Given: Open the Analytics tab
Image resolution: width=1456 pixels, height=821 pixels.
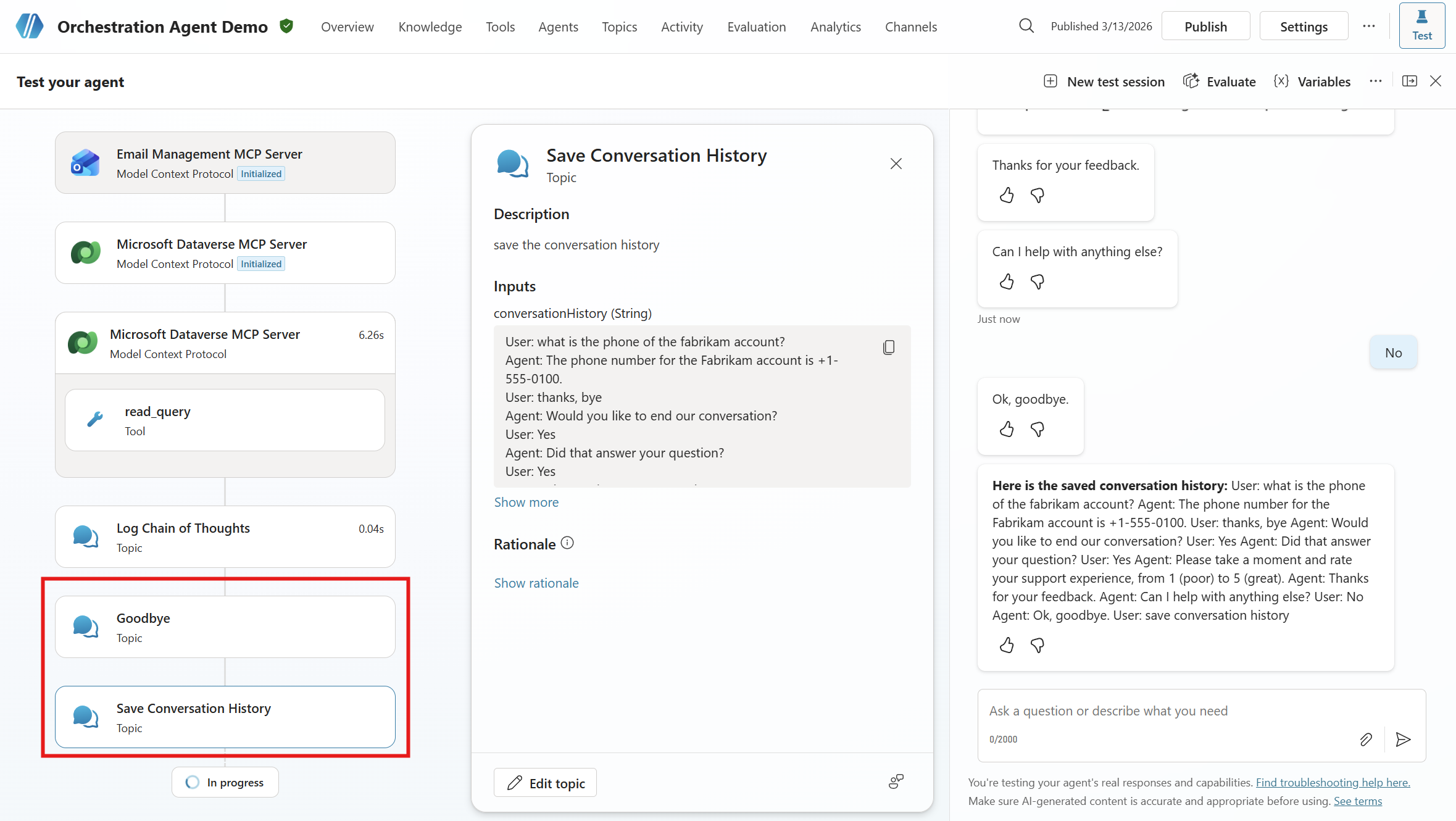Looking at the screenshot, I should [x=835, y=27].
